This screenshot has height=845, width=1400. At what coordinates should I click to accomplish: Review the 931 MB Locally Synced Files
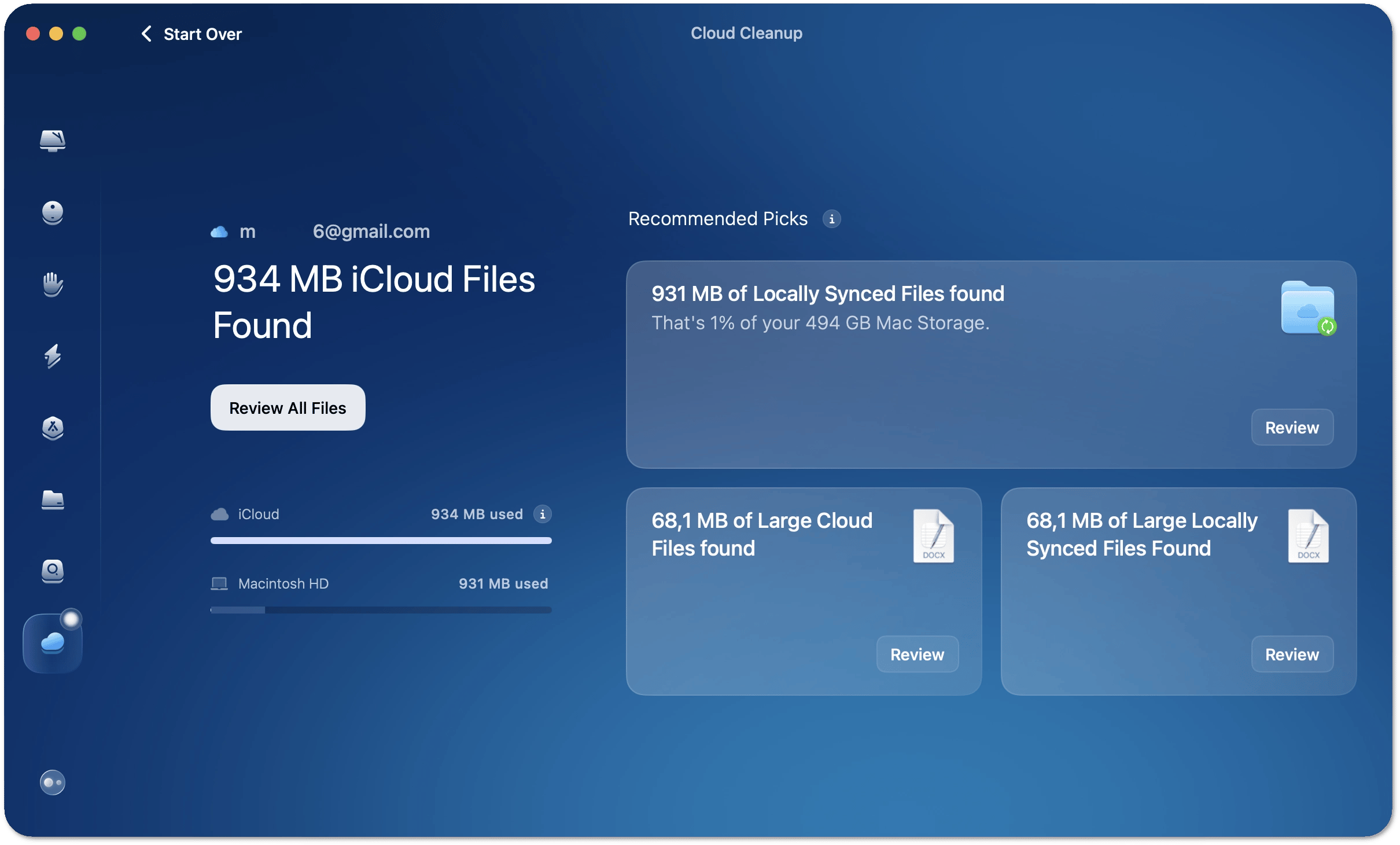pyautogui.click(x=1292, y=427)
